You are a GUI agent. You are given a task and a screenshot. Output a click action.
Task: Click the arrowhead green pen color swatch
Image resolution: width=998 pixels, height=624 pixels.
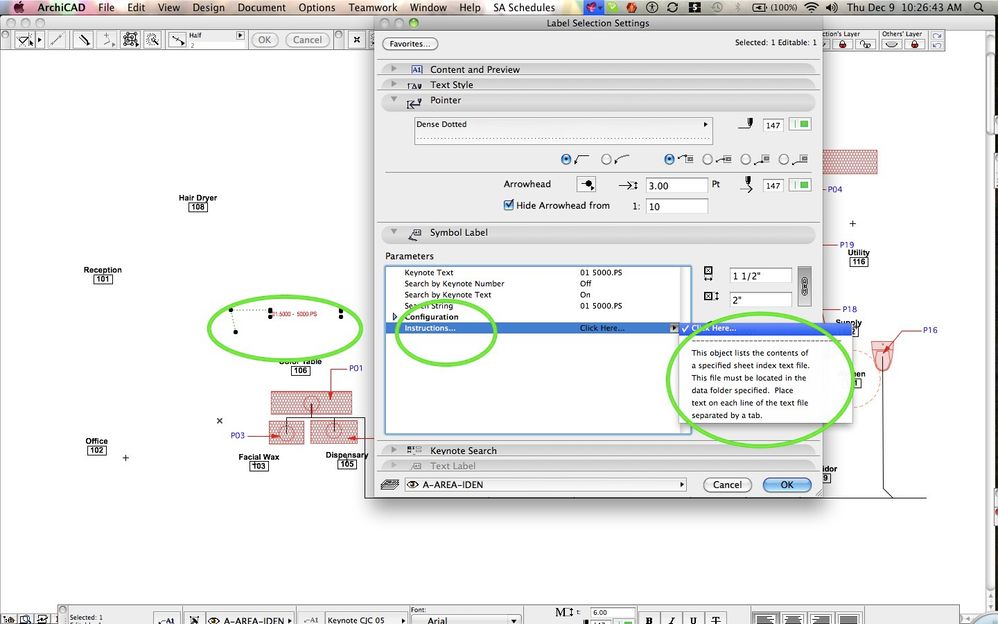pos(800,185)
